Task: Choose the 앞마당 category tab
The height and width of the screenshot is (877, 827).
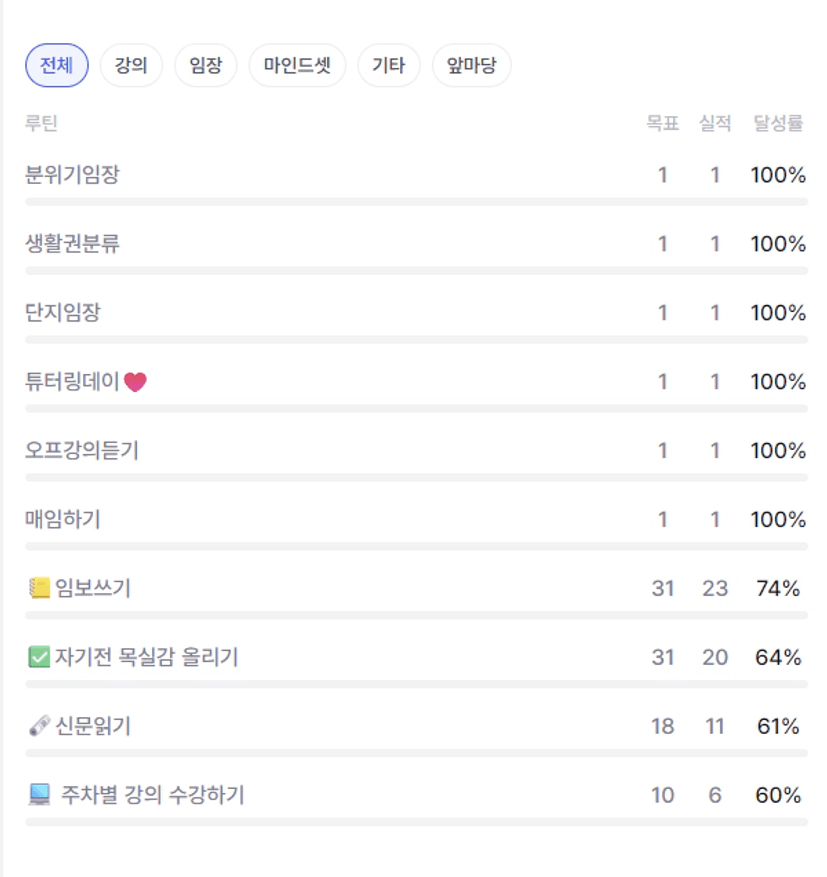Action: (471, 66)
